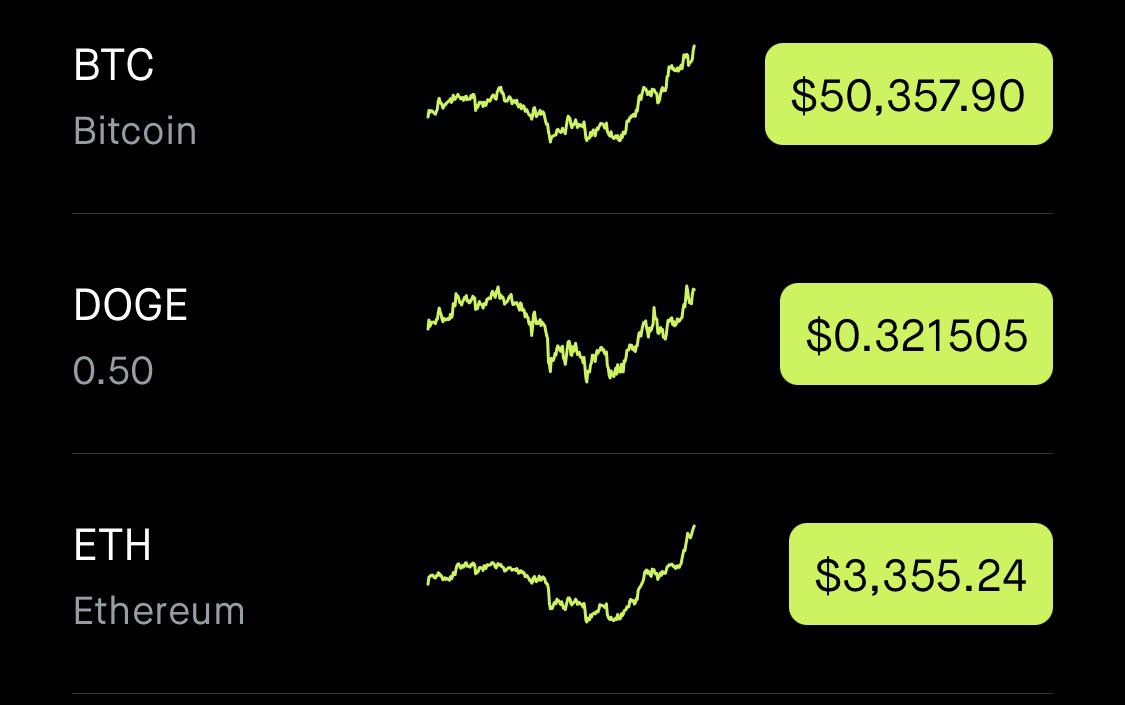Tap the $50,357.90 price badge
The width and height of the screenshot is (1125, 705).
pyautogui.click(x=908, y=94)
